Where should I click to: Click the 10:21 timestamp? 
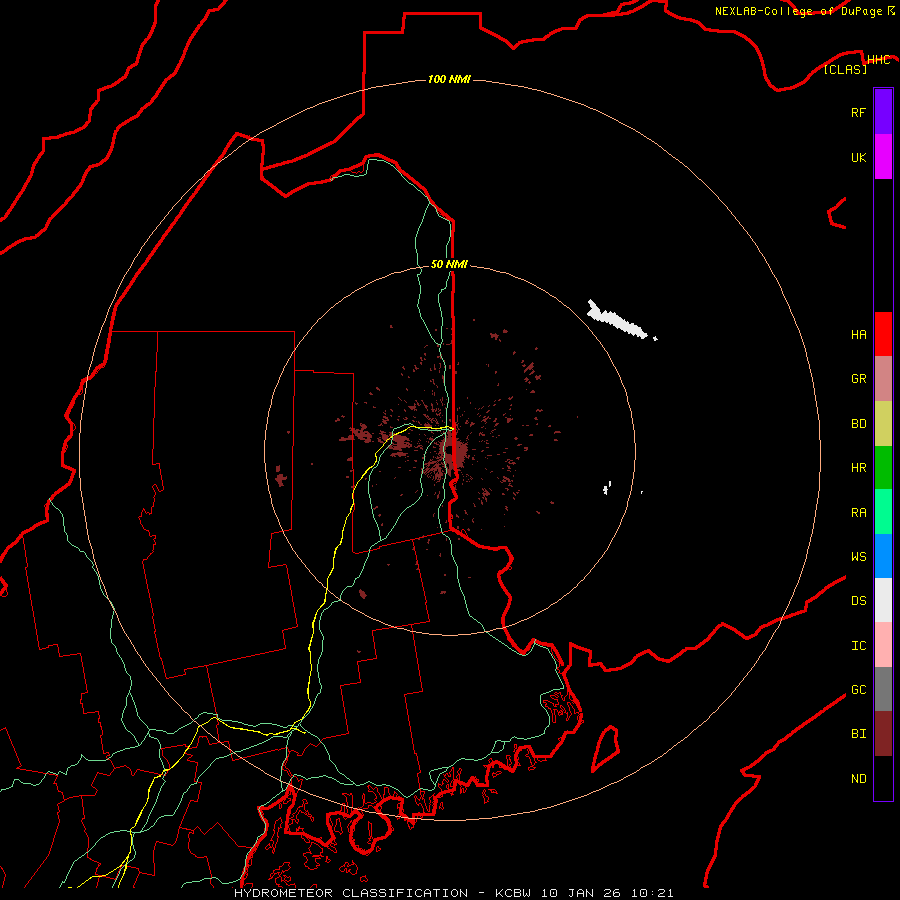[x=652, y=893]
